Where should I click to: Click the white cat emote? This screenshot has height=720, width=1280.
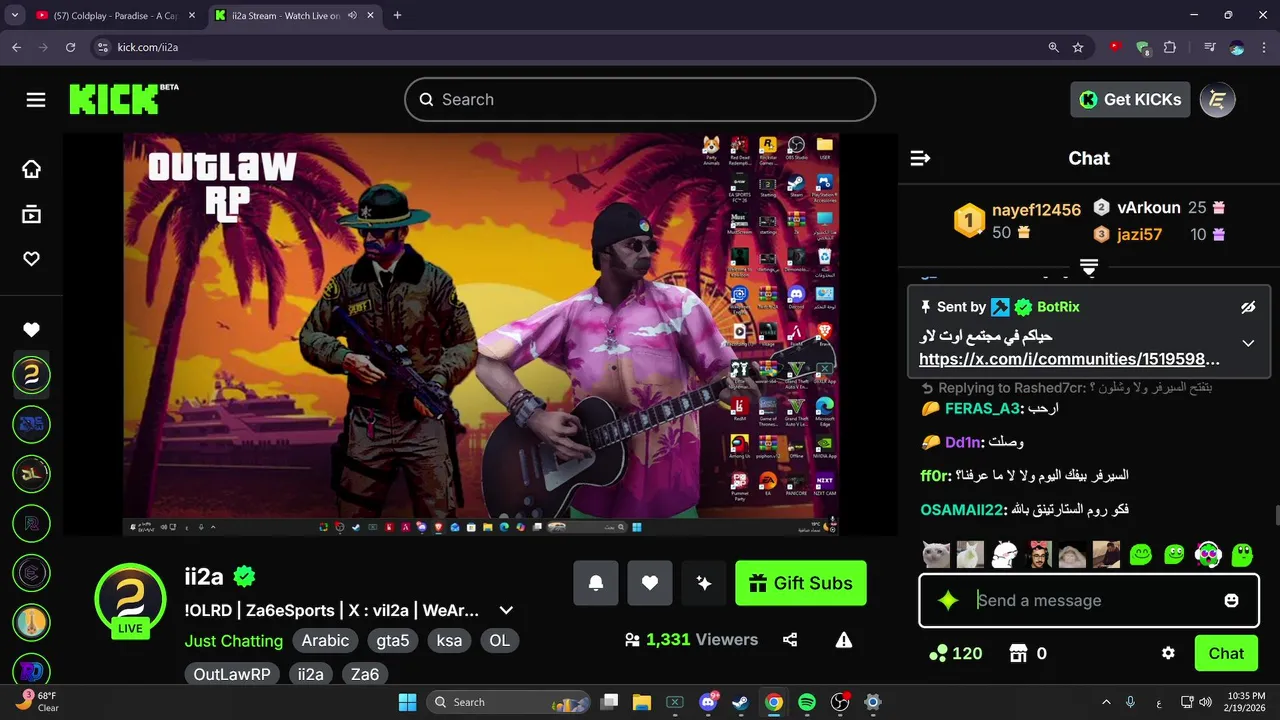(x=936, y=553)
